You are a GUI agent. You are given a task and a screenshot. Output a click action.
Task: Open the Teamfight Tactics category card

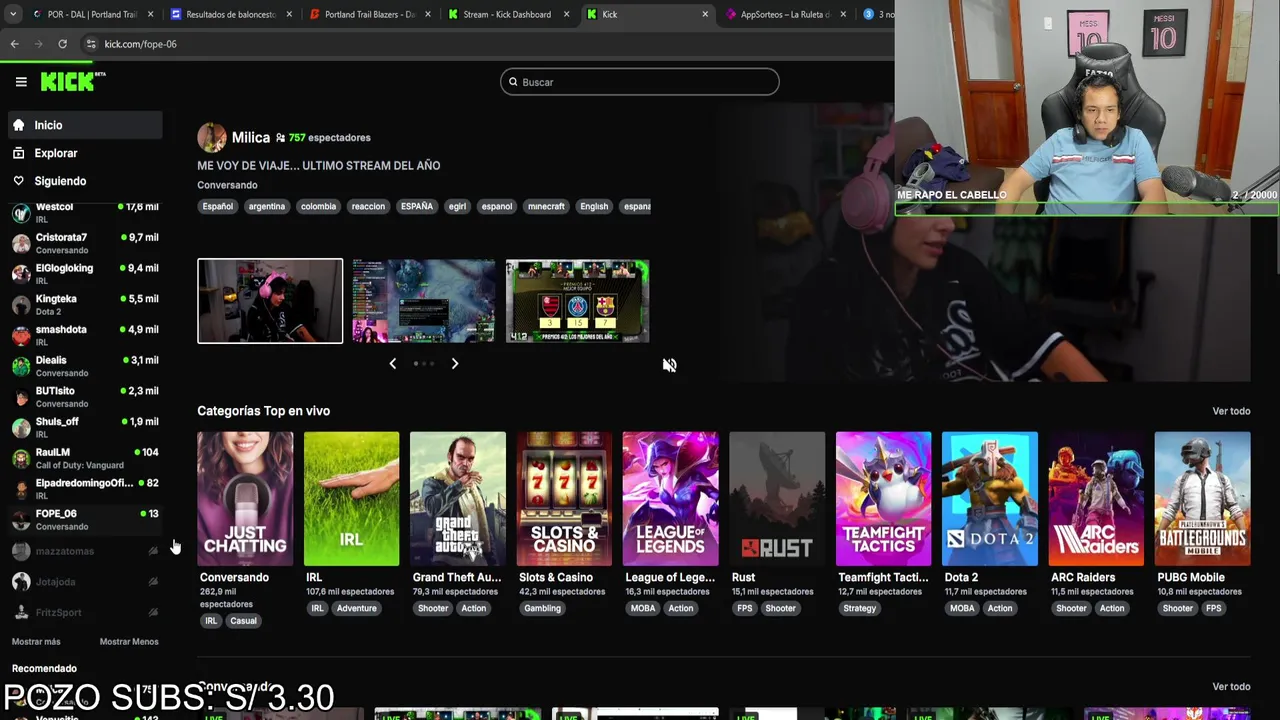click(x=883, y=499)
